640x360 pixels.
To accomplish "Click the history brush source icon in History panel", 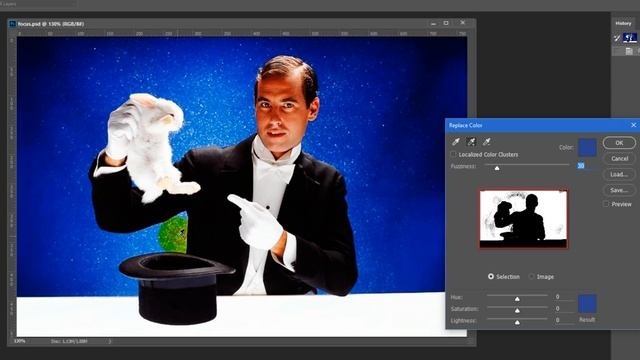I will [x=617, y=38].
